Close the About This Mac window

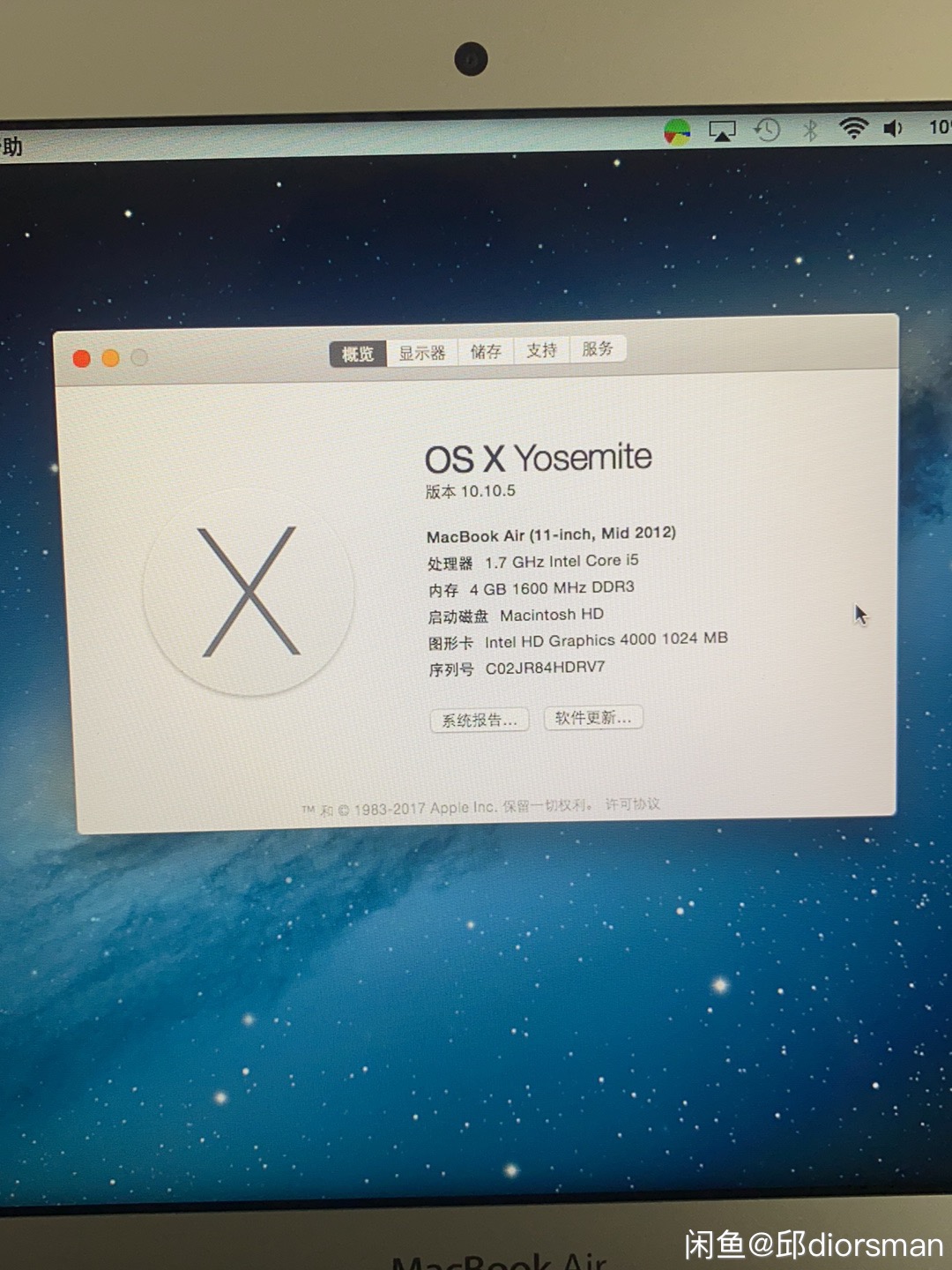point(82,358)
